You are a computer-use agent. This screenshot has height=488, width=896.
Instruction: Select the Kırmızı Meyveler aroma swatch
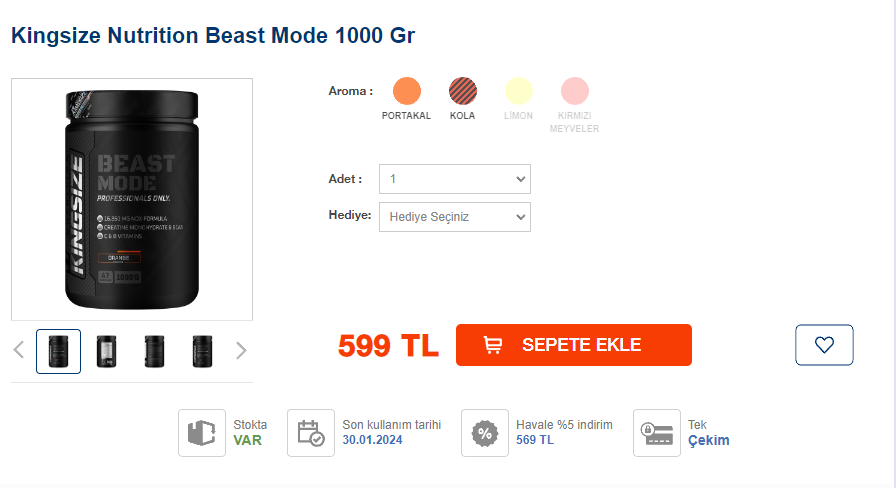(574, 91)
